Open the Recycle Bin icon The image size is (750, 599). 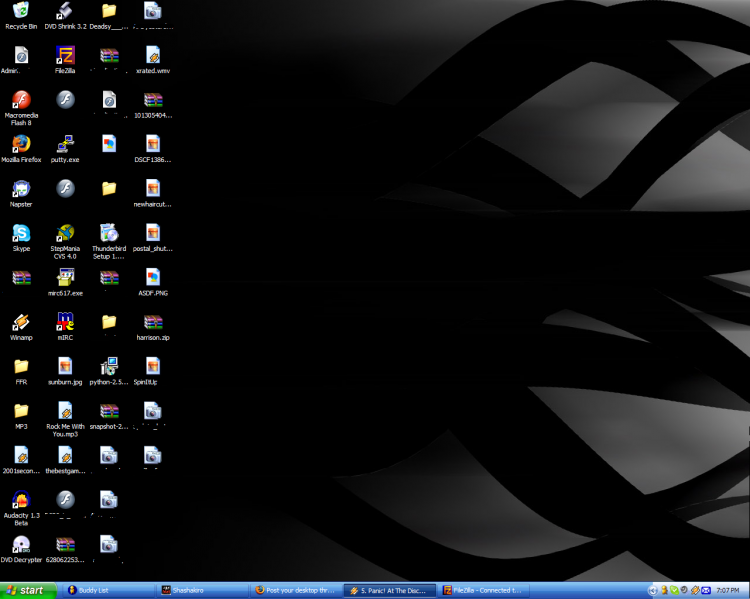21,12
